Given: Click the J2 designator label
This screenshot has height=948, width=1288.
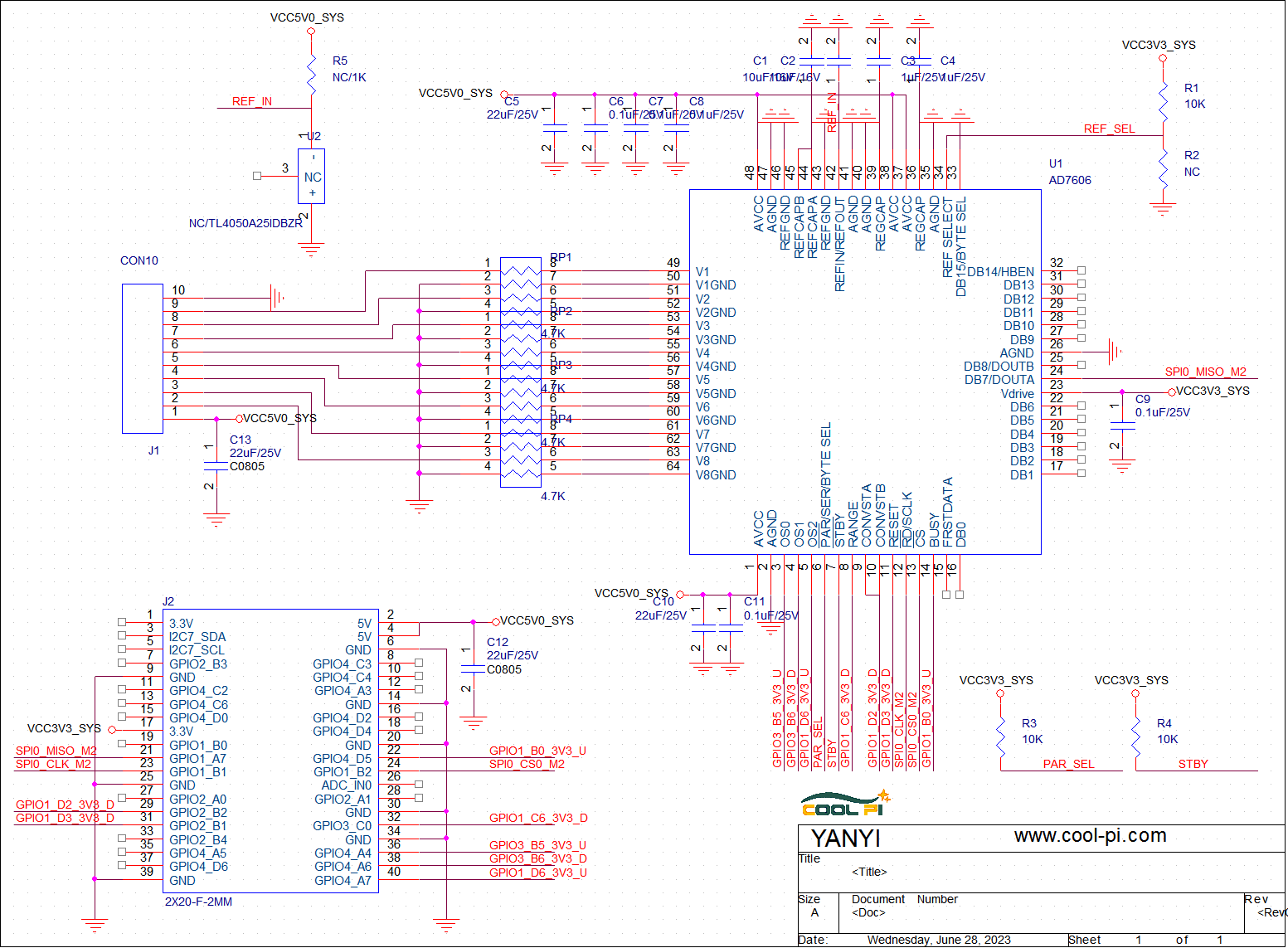Looking at the screenshot, I should (x=168, y=601).
